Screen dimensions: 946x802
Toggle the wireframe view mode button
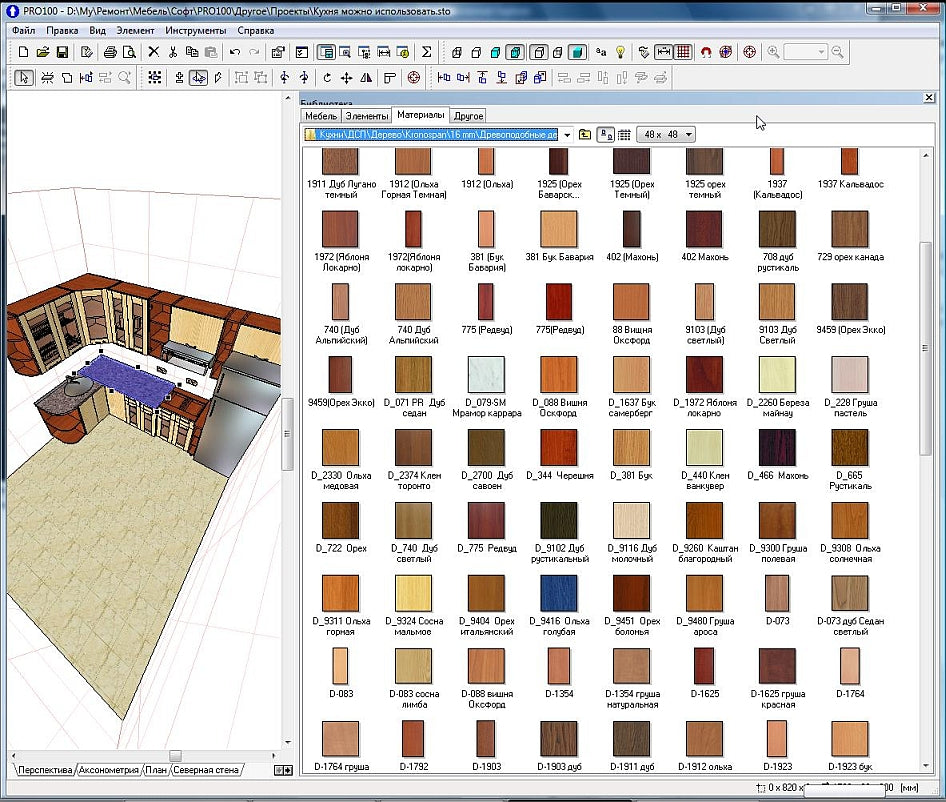(457, 53)
